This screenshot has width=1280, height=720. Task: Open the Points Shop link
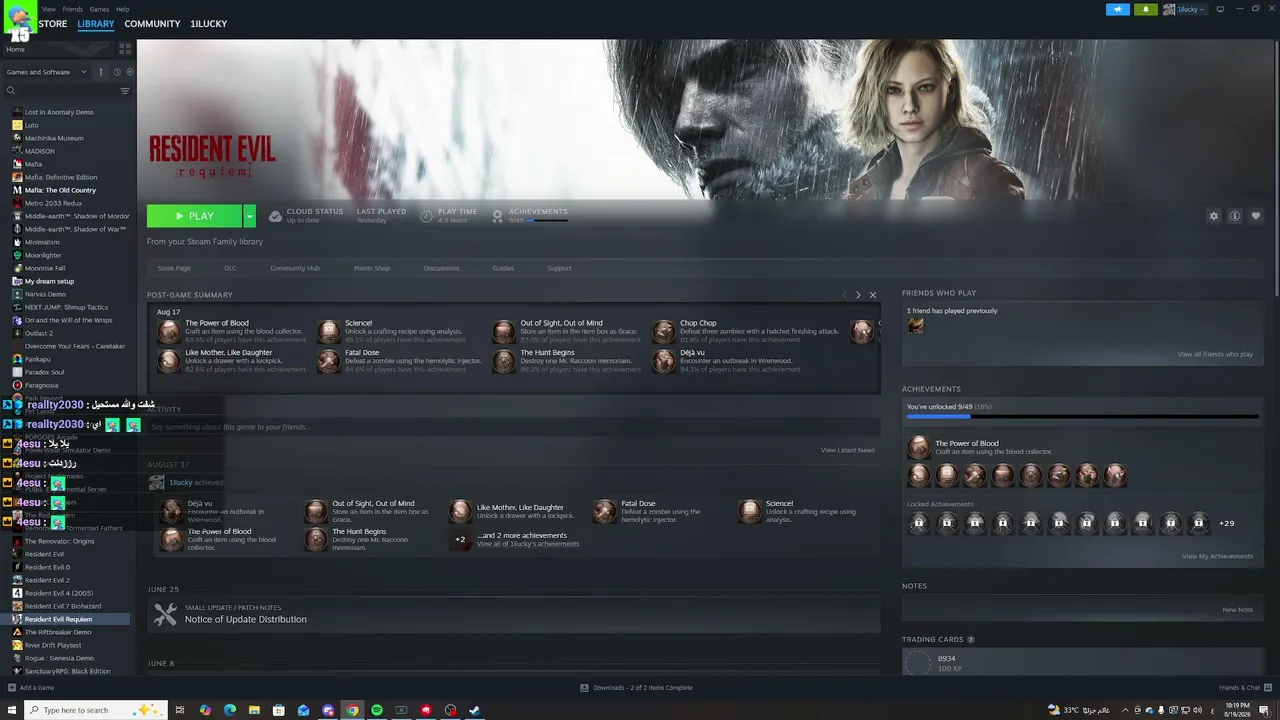point(371,268)
